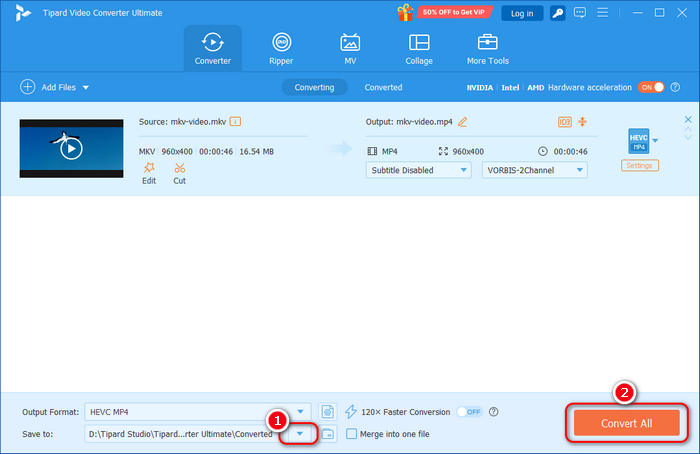The width and height of the screenshot is (700, 454).
Task: Click the HEVC MP4 format profile icon
Action: [638, 141]
